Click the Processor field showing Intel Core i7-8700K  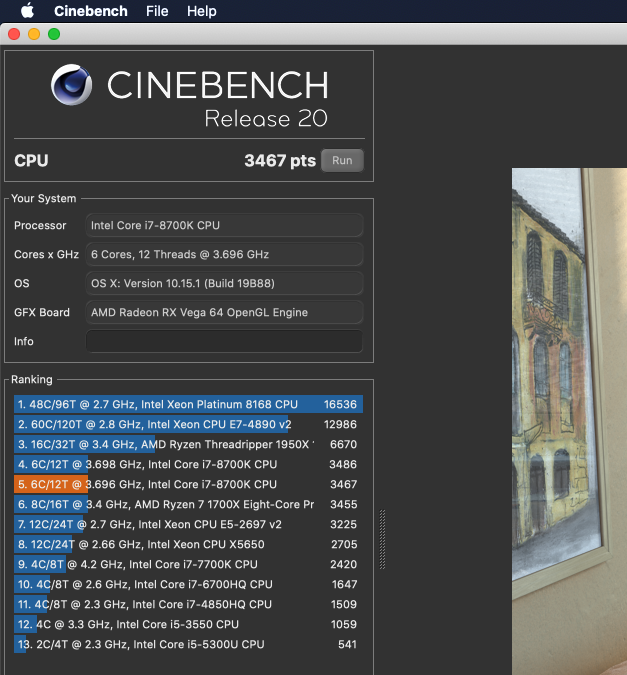click(224, 225)
